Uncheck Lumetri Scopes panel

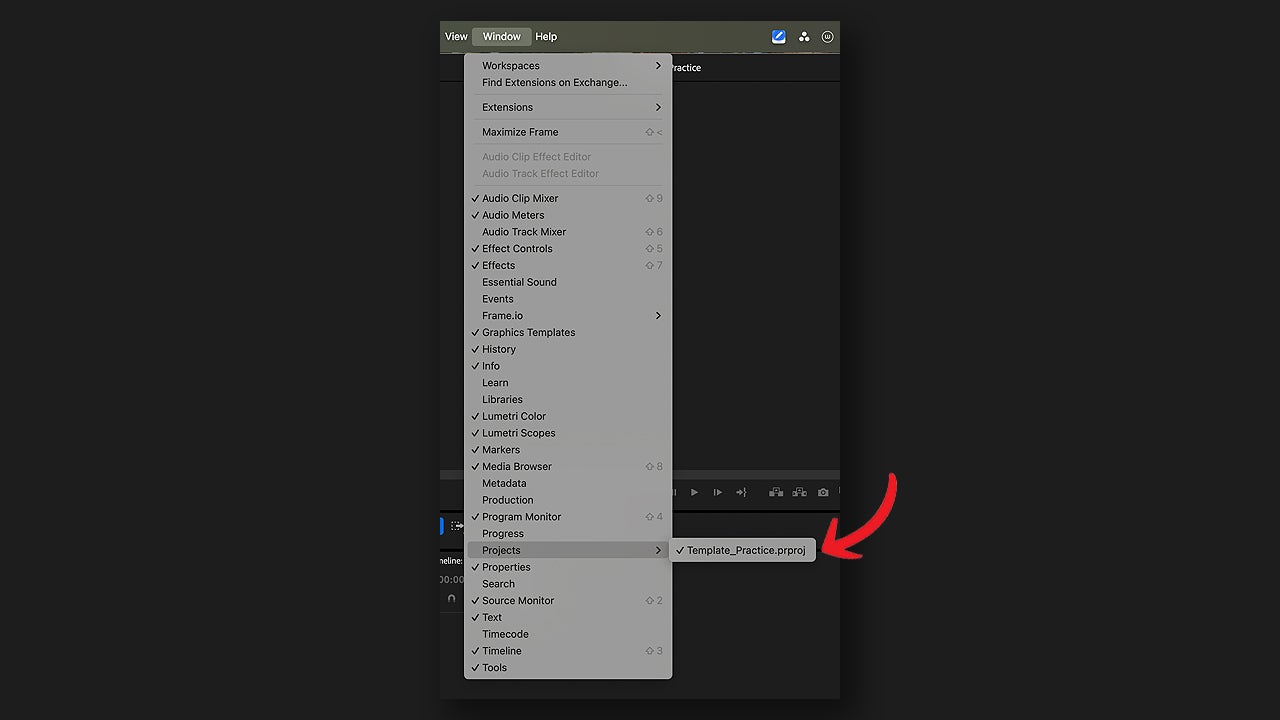tap(568, 433)
